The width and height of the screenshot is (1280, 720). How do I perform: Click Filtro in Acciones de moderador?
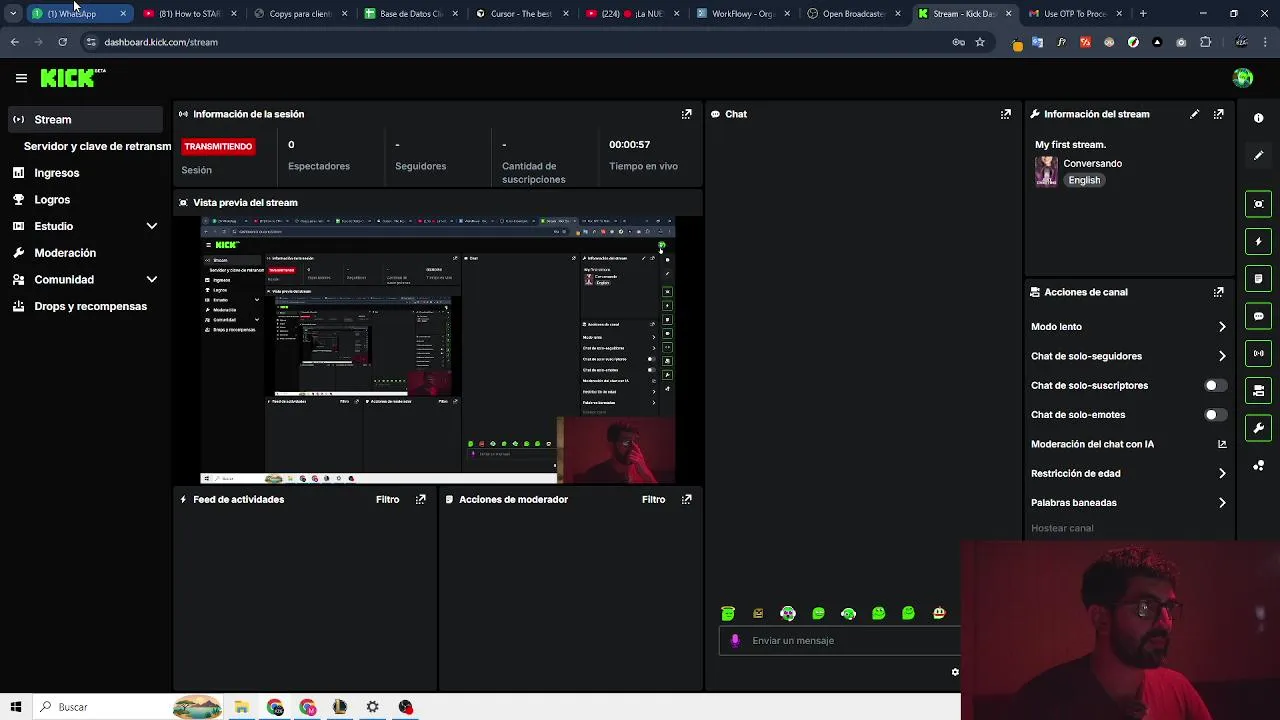pyautogui.click(x=653, y=499)
